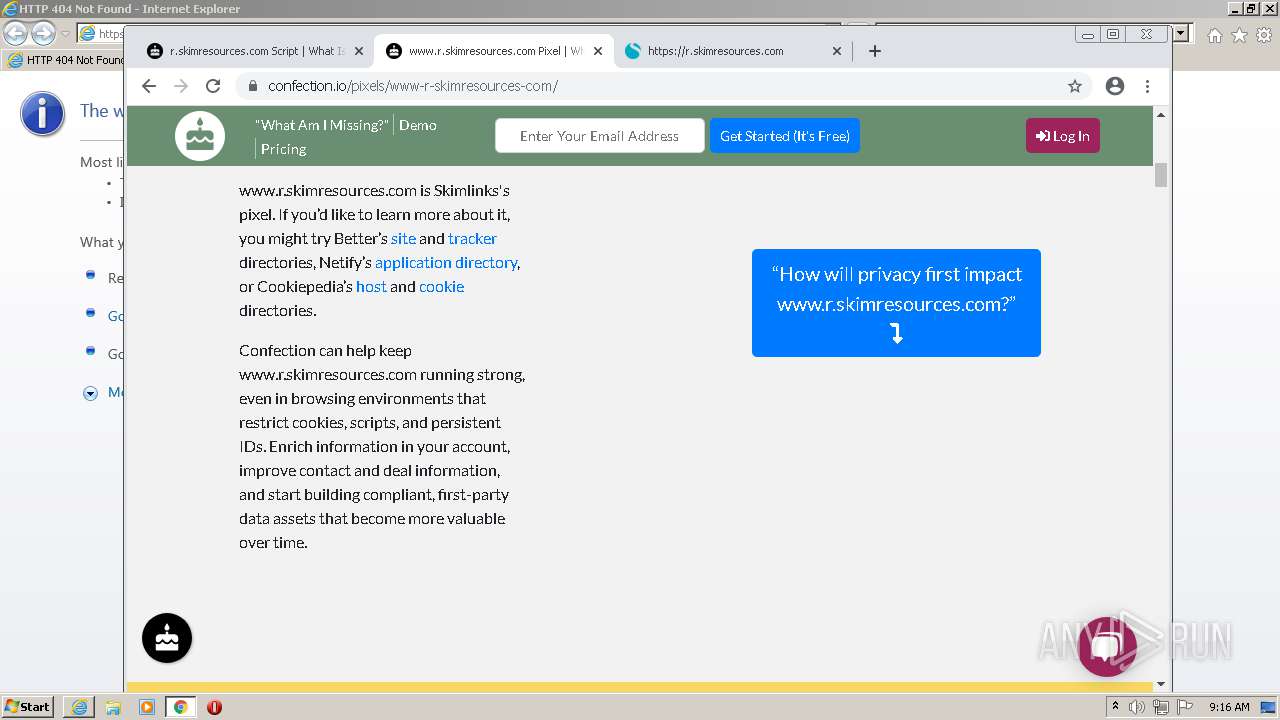Click the red stop-sign taskbar icon

pos(214,707)
